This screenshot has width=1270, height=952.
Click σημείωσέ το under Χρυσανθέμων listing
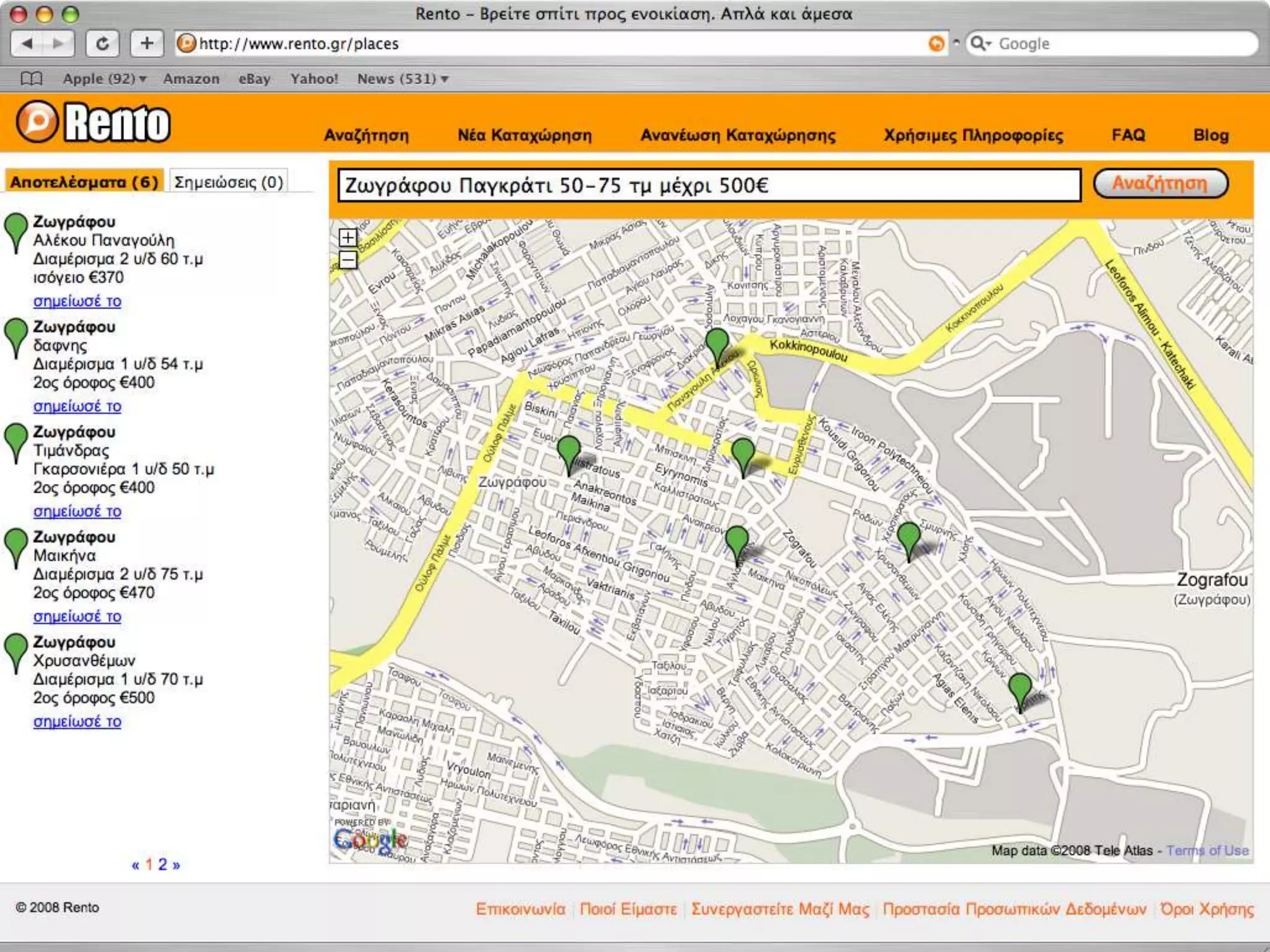tap(78, 722)
